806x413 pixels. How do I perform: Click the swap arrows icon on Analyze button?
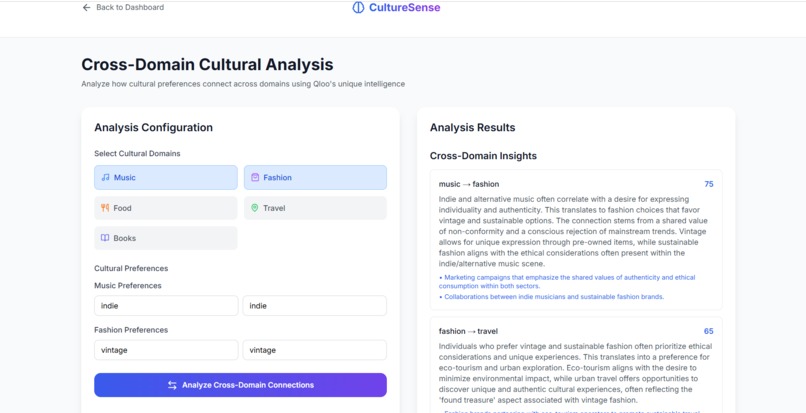tap(172, 385)
